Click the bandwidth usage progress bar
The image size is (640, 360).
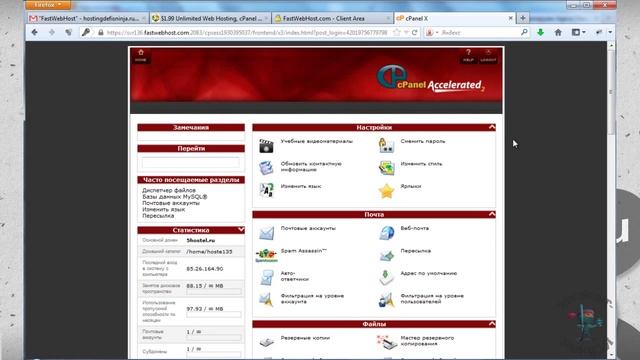click(214, 315)
